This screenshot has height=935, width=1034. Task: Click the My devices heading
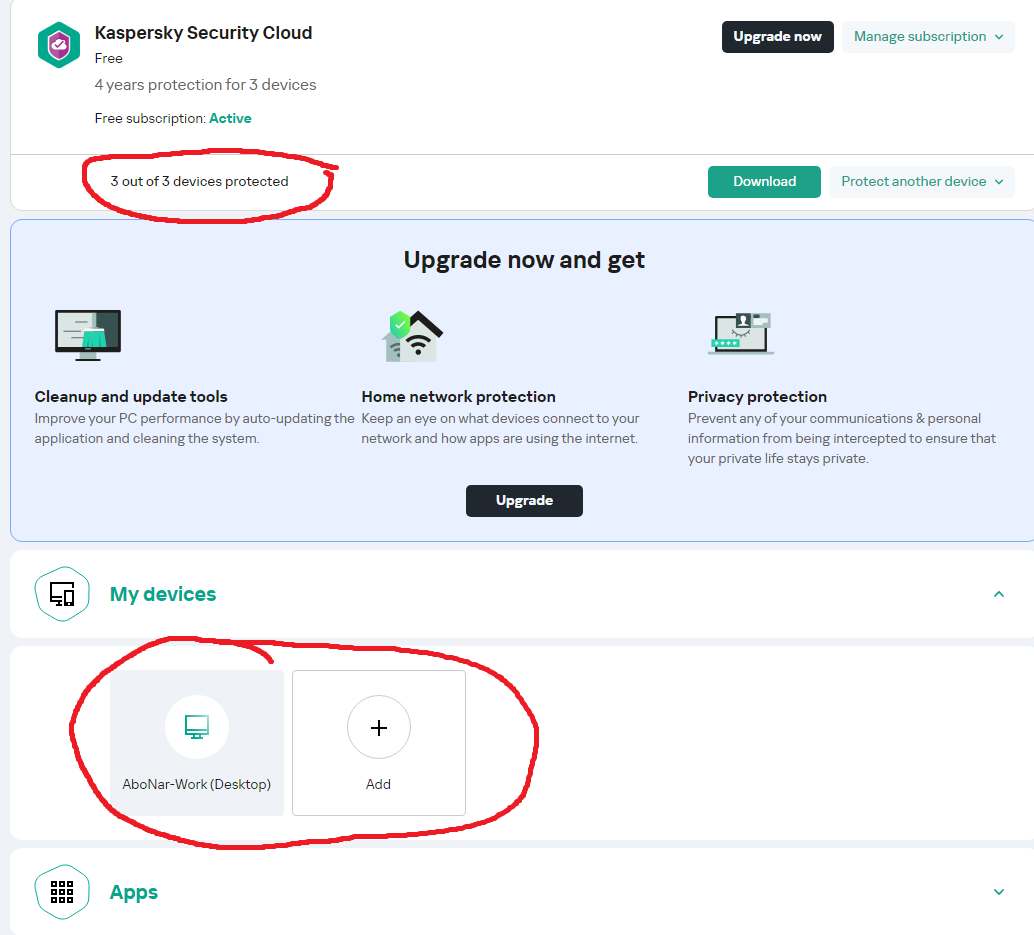(163, 594)
